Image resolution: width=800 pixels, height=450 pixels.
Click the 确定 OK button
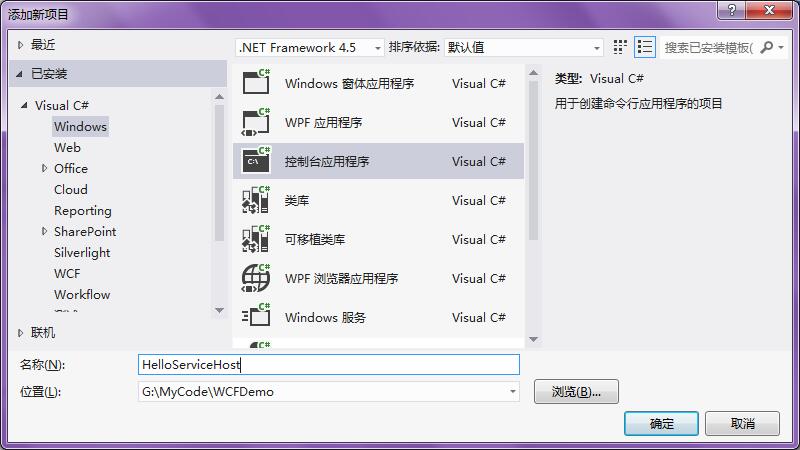pos(661,423)
